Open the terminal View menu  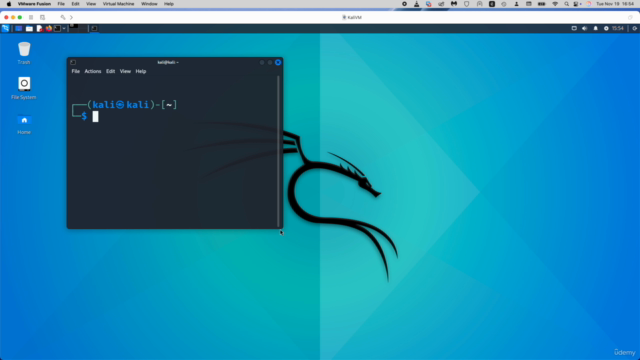[x=125, y=71]
